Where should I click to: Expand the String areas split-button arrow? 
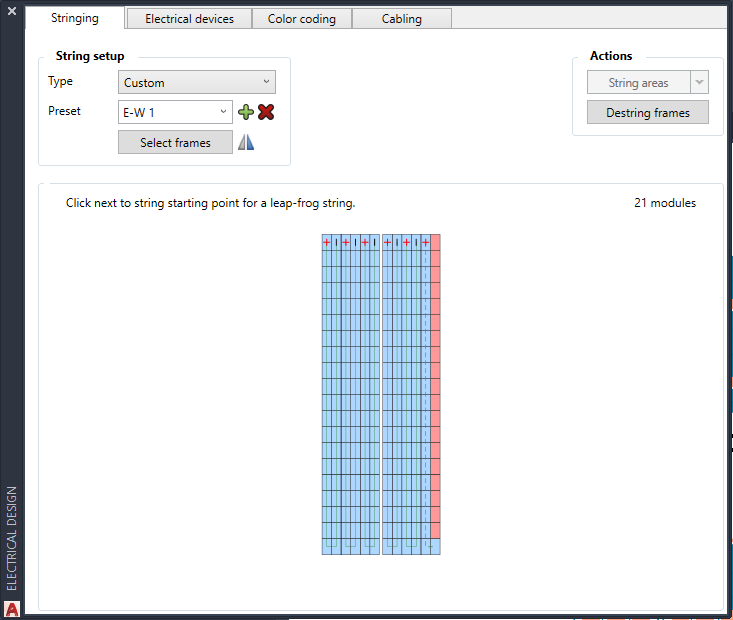click(x=699, y=83)
